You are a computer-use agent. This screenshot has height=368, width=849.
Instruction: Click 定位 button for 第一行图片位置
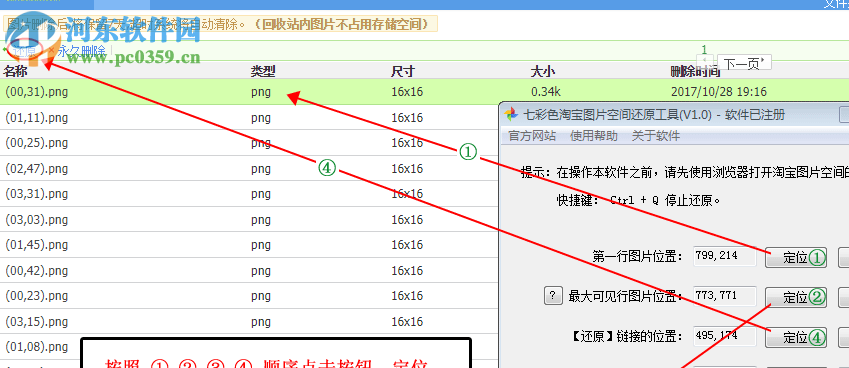click(795, 257)
